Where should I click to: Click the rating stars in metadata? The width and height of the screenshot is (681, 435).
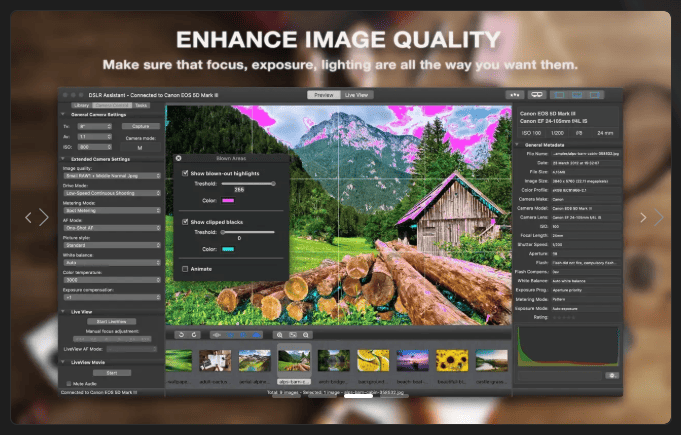563,317
